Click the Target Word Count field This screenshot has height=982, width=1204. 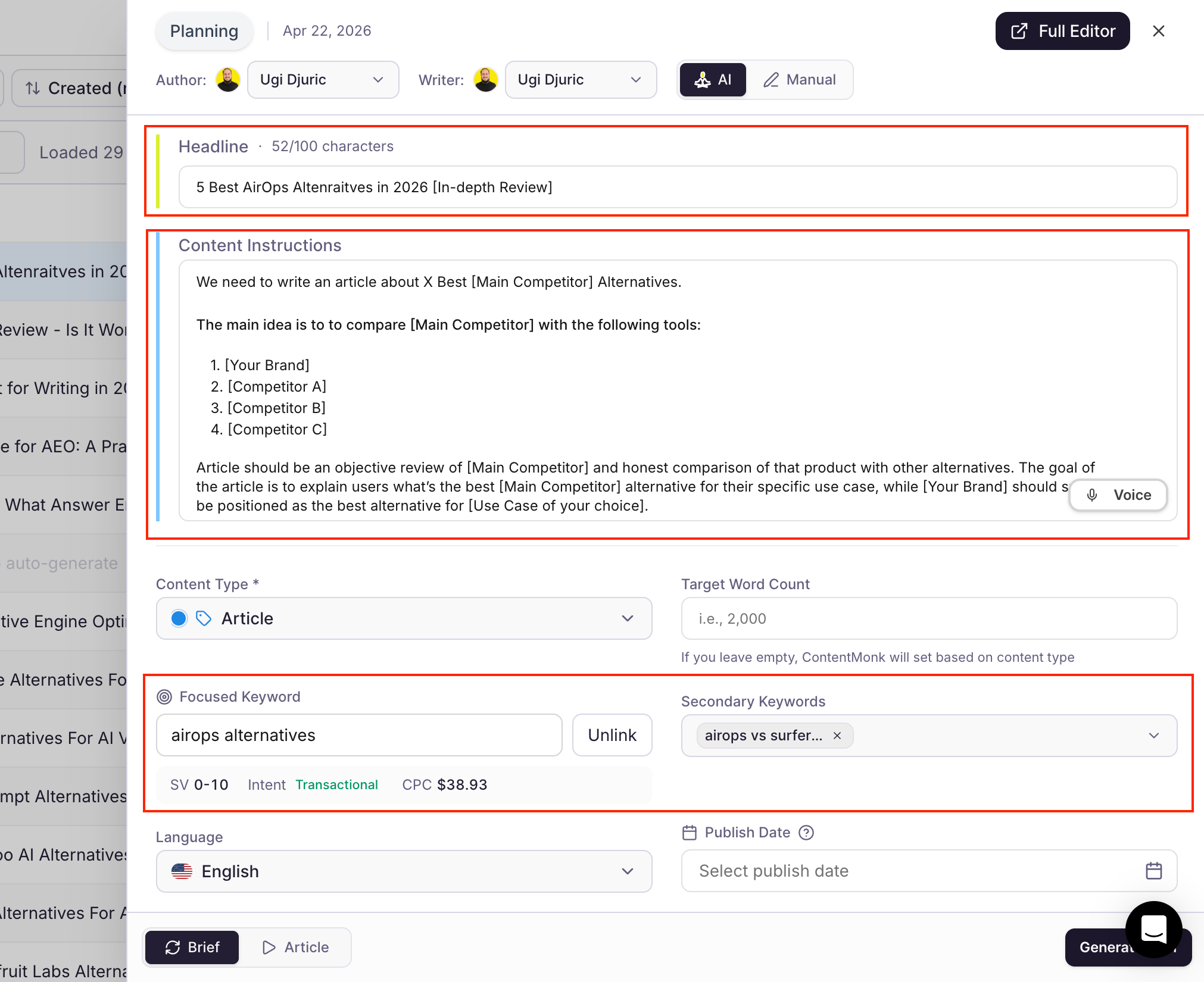pyautogui.click(x=928, y=618)
